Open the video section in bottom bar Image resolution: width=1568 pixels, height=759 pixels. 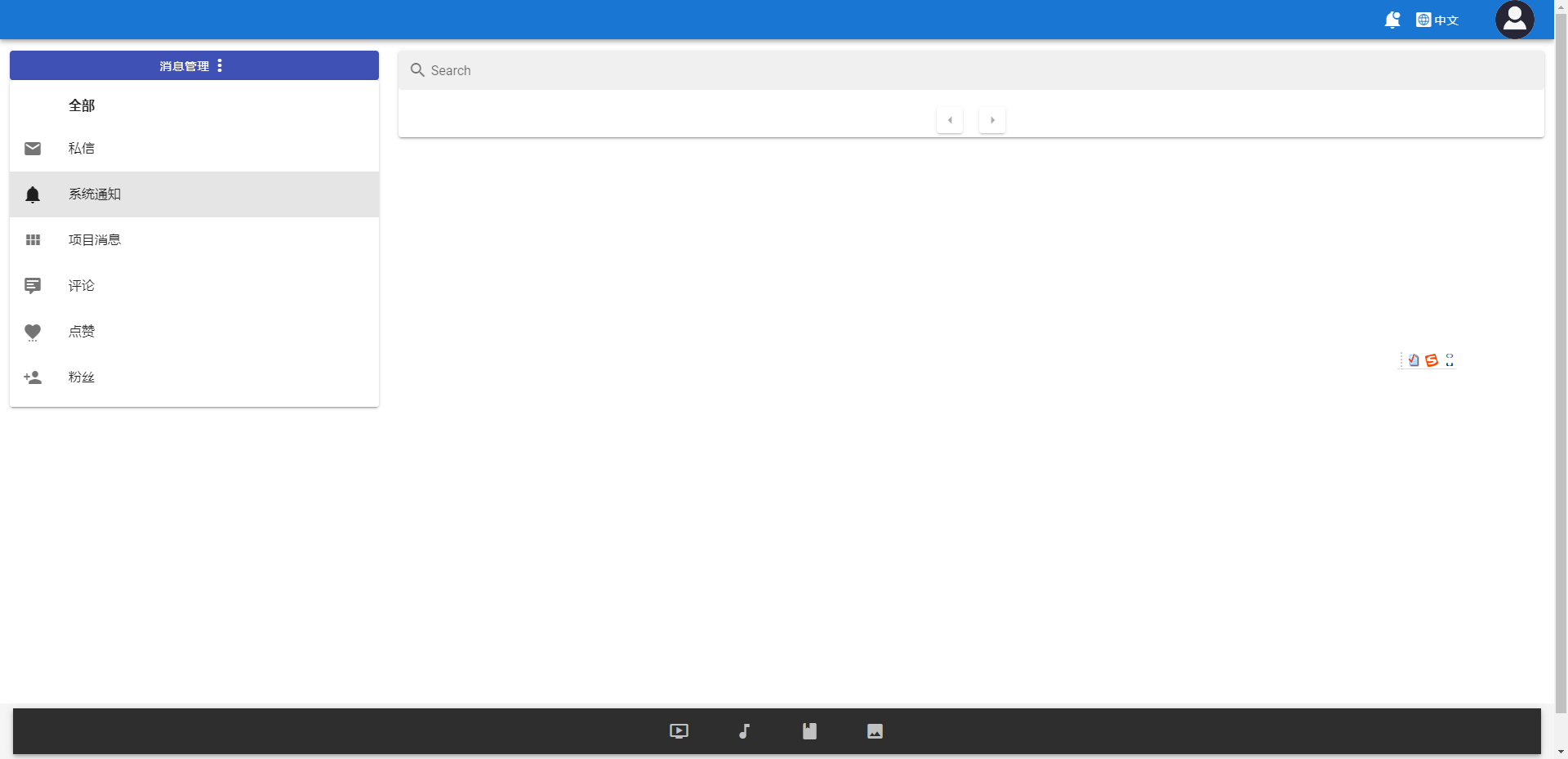pyautogui.click(x=679, y=731)
